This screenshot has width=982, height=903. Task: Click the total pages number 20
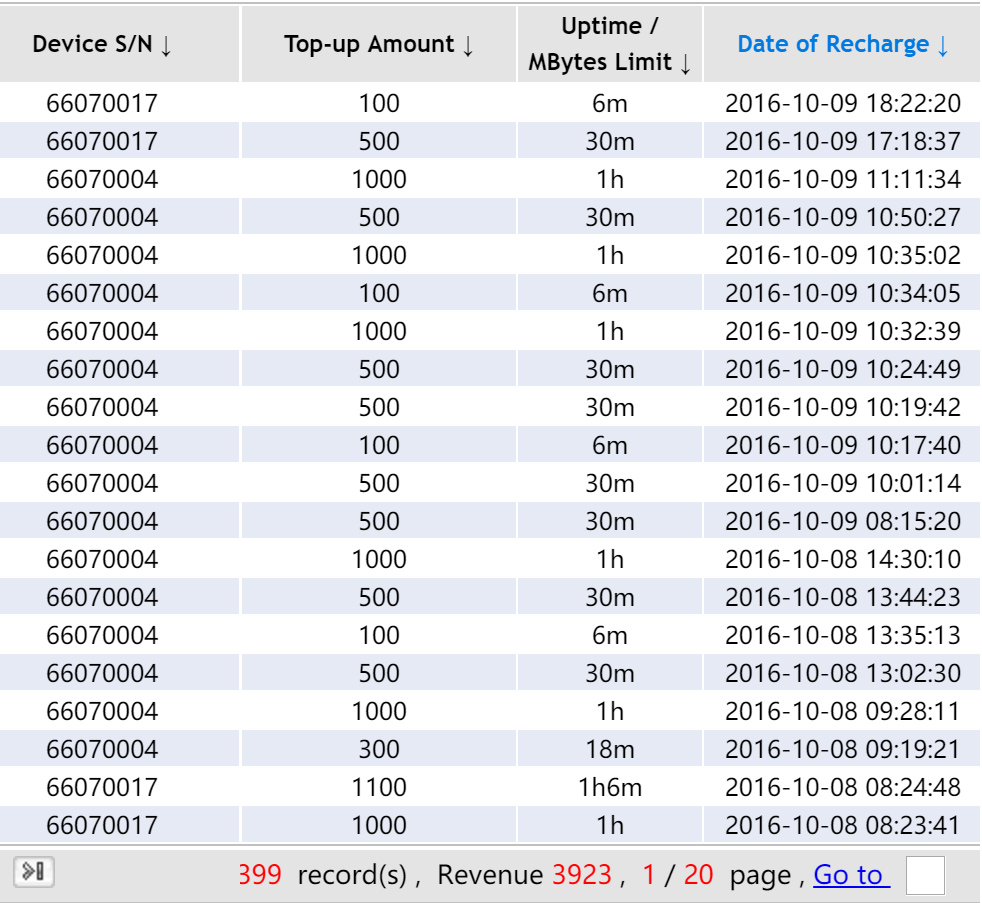click(x=698, y=874)
